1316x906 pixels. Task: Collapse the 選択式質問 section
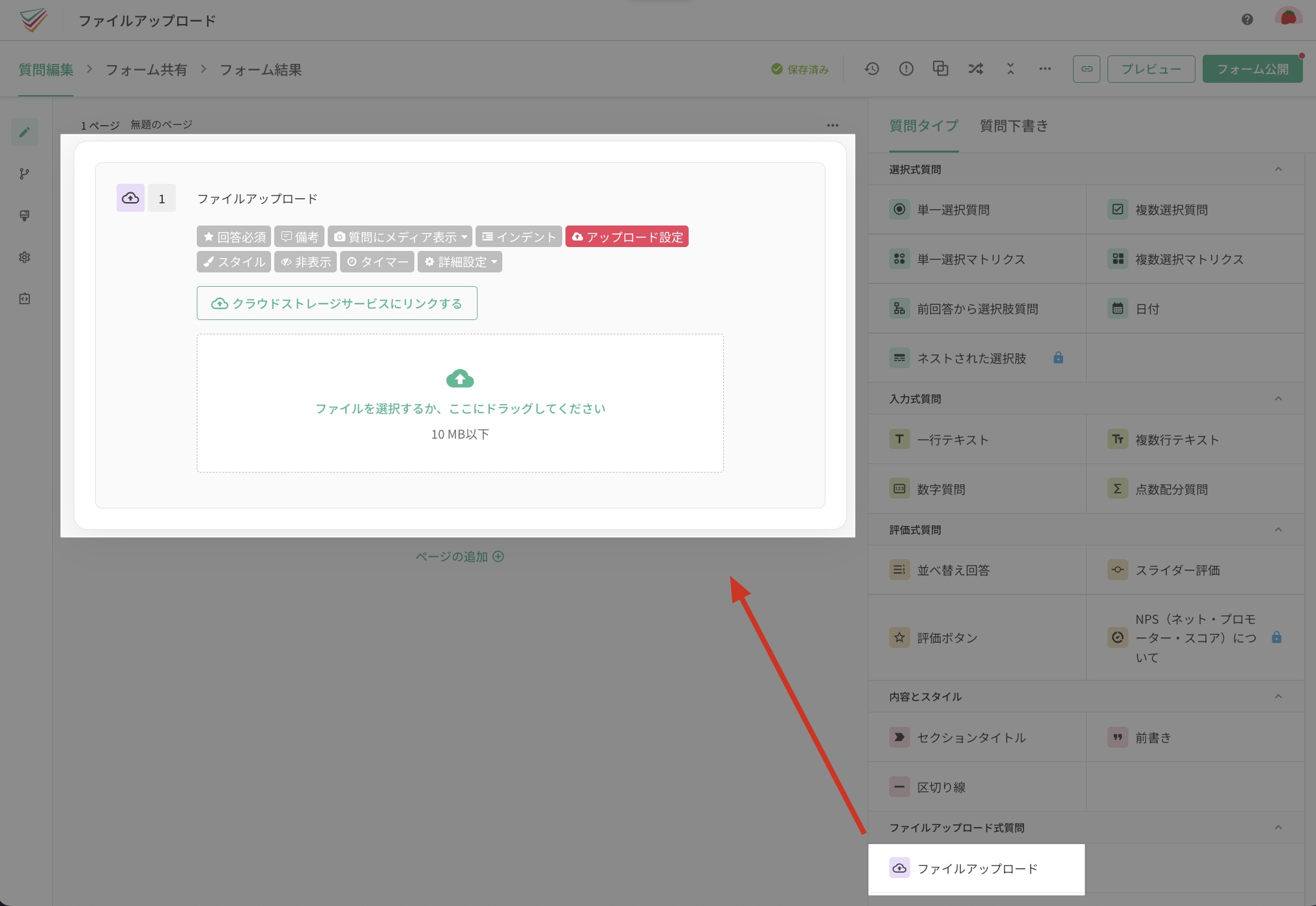tap(1278, 169)
